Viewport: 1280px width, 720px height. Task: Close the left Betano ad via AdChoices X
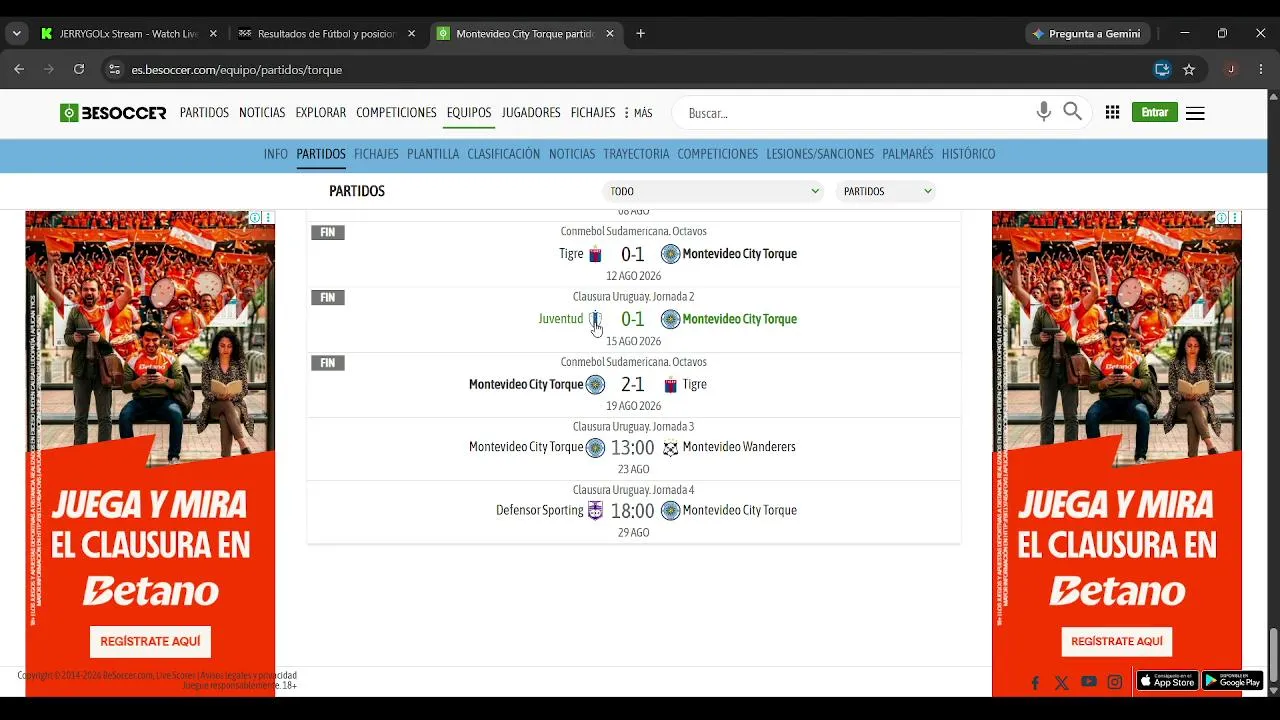(x=268, y=217)
